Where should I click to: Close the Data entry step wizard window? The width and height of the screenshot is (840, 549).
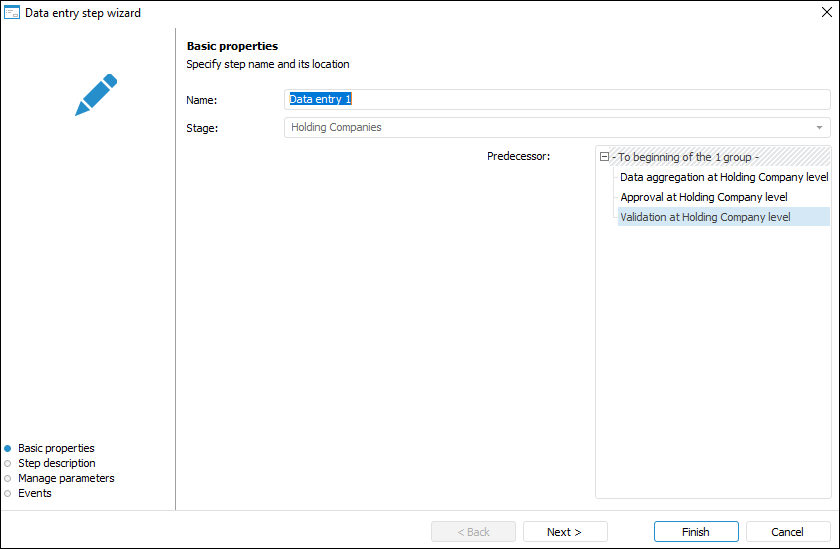pos(826,13)
